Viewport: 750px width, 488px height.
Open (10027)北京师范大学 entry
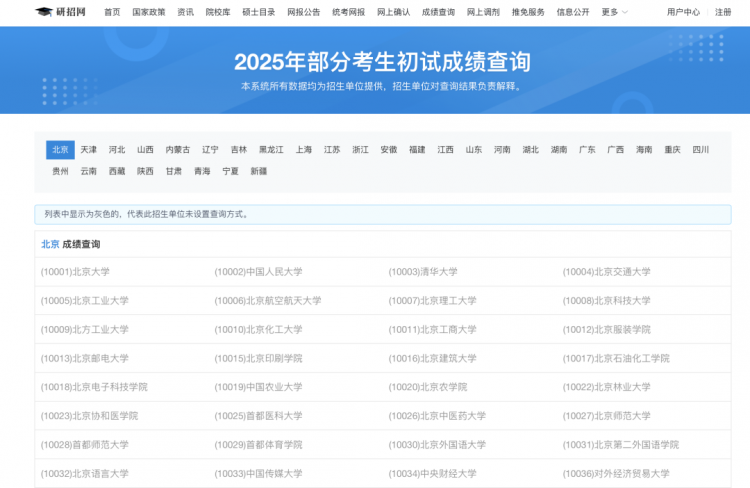click(607, 416)
